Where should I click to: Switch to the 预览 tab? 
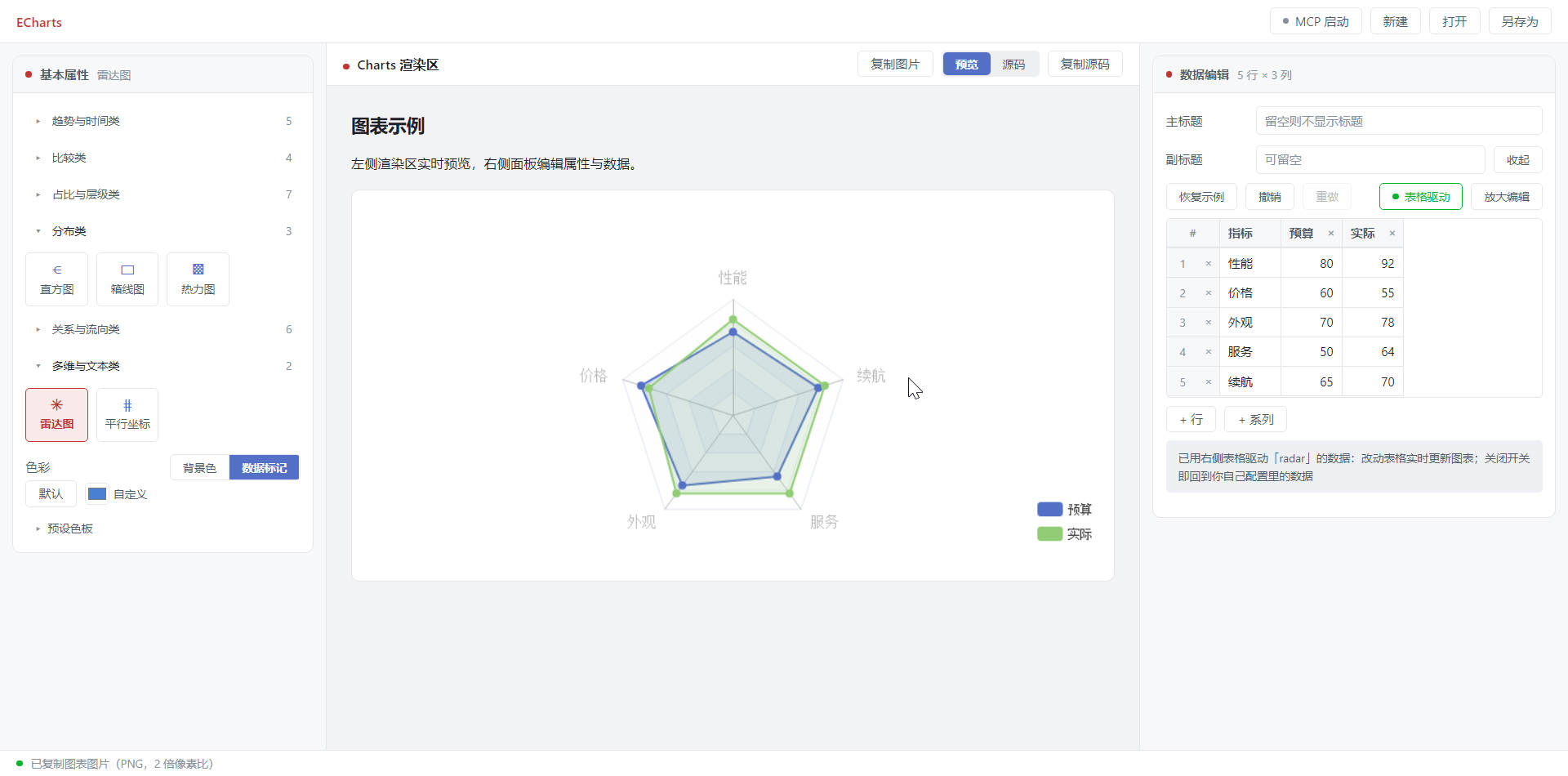(967, 64)
